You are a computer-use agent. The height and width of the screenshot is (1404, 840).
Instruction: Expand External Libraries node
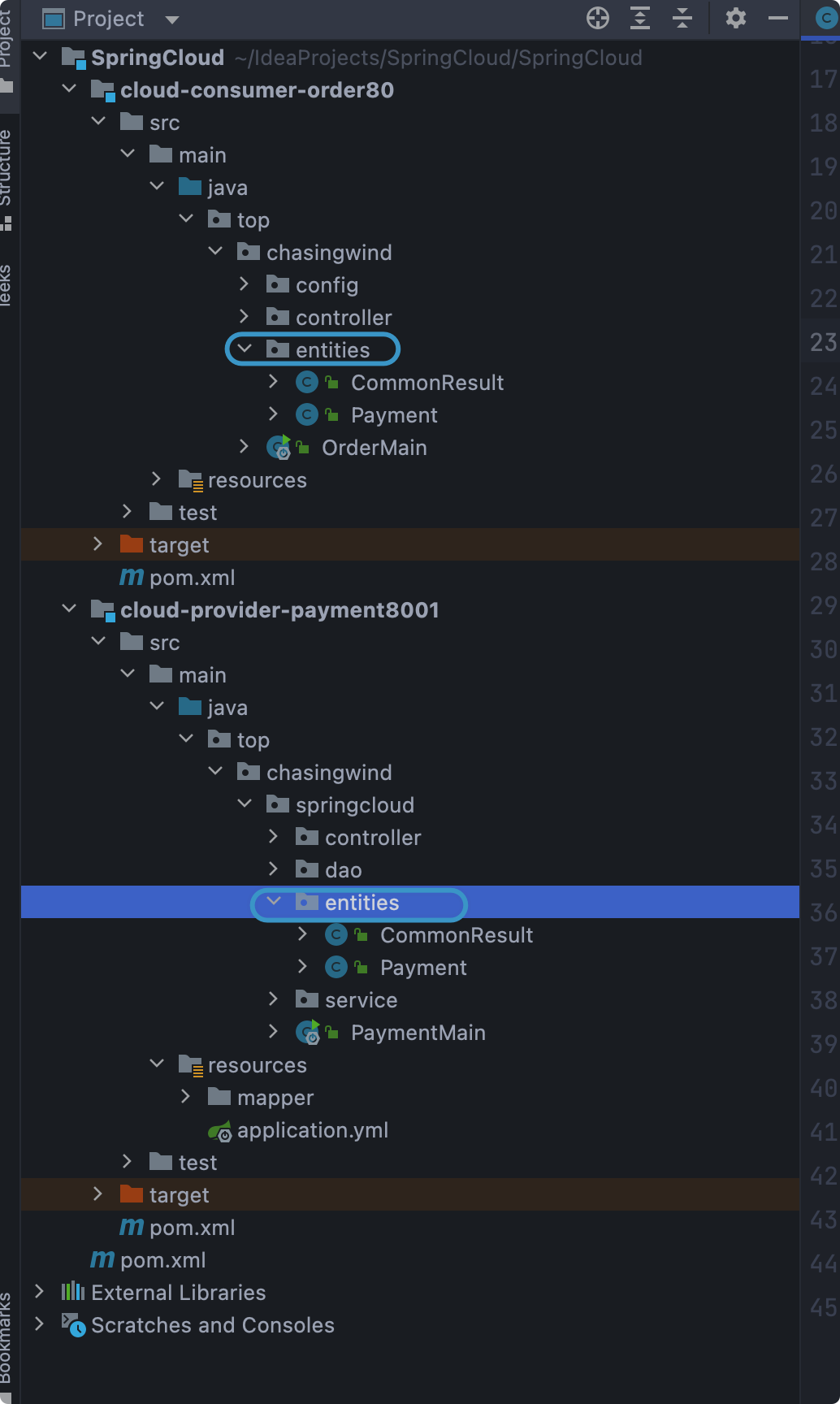(x=39, y=1292)
